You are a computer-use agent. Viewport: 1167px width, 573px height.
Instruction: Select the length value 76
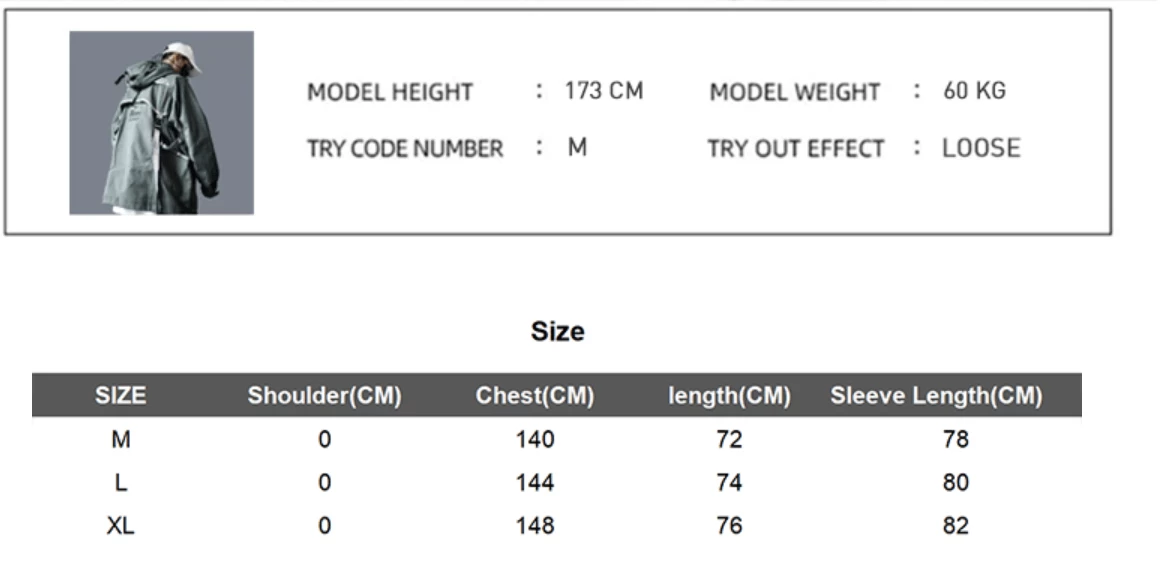[729, 526]
